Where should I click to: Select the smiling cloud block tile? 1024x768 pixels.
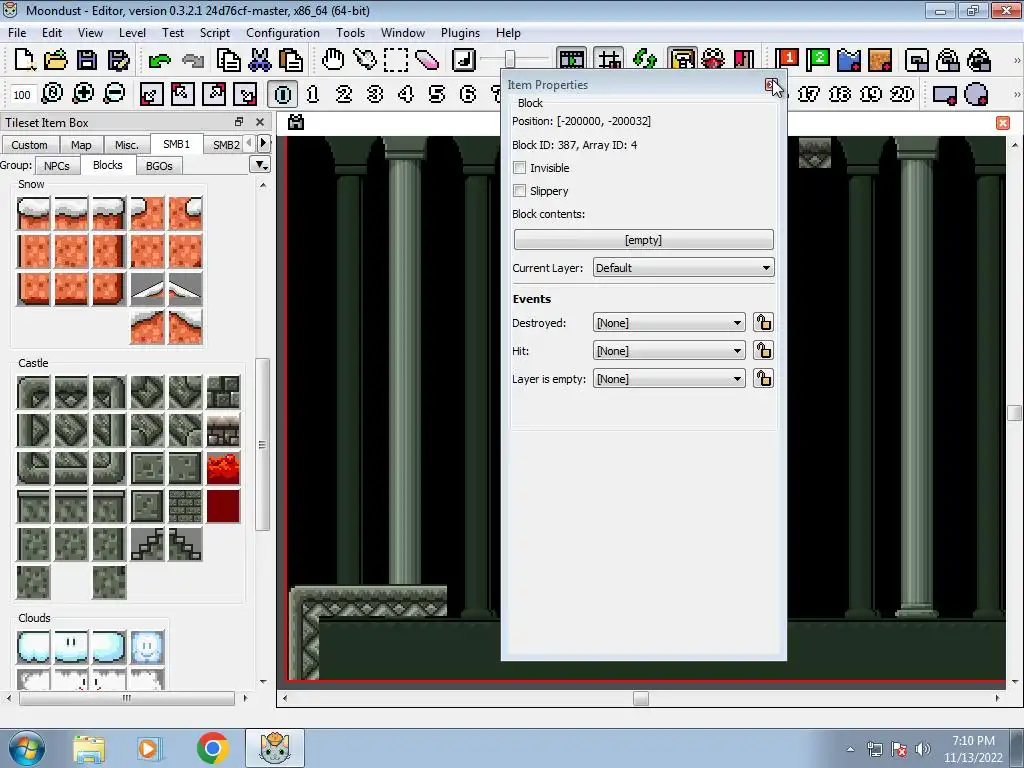(147, 647)
